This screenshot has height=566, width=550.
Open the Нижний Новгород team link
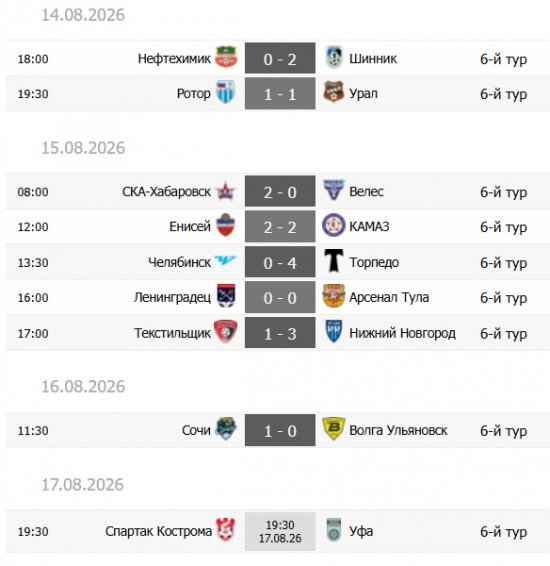(402, 333)
